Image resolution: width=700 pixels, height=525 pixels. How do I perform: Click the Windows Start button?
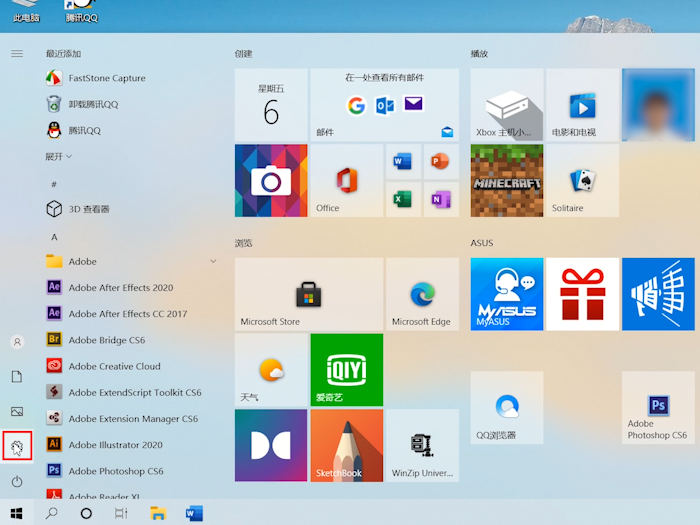(17, 513)
